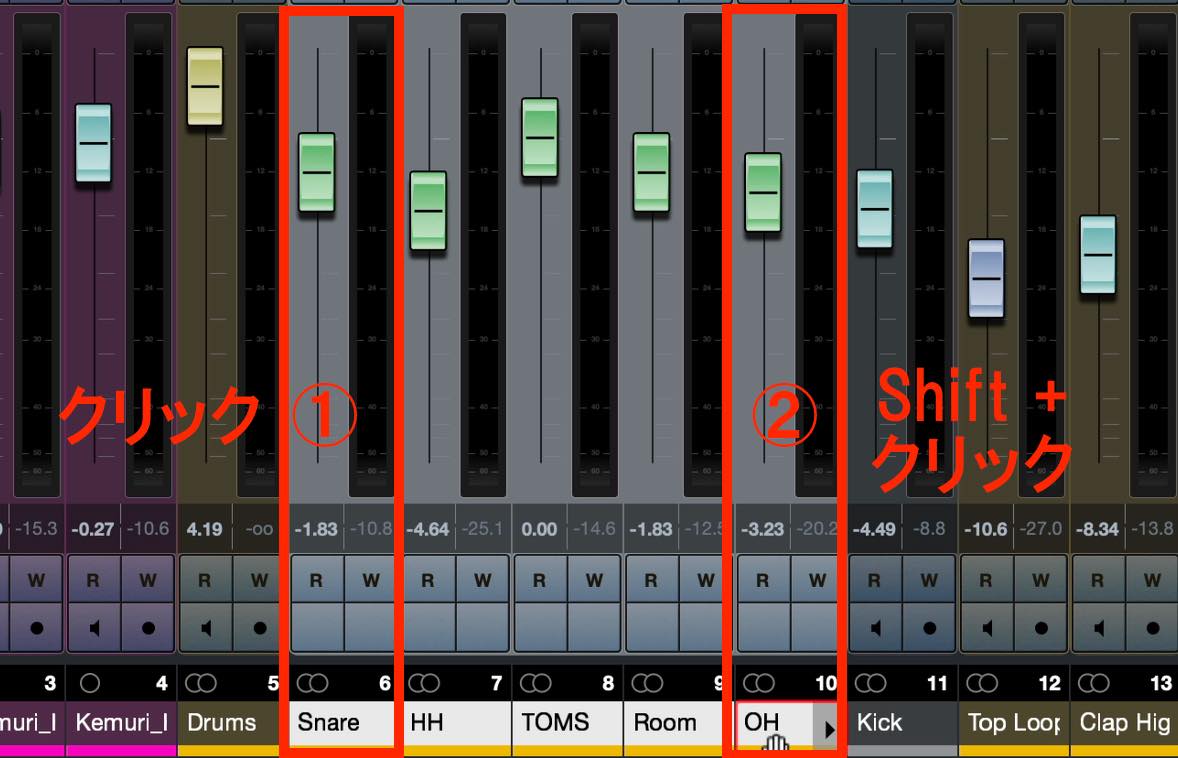Image resolution: width=1178 pixels, height=758 pixels.
Task: Enable Monitor speaker on the Top Loop channel
Action: pyautogui.click(x=986, y=628)
